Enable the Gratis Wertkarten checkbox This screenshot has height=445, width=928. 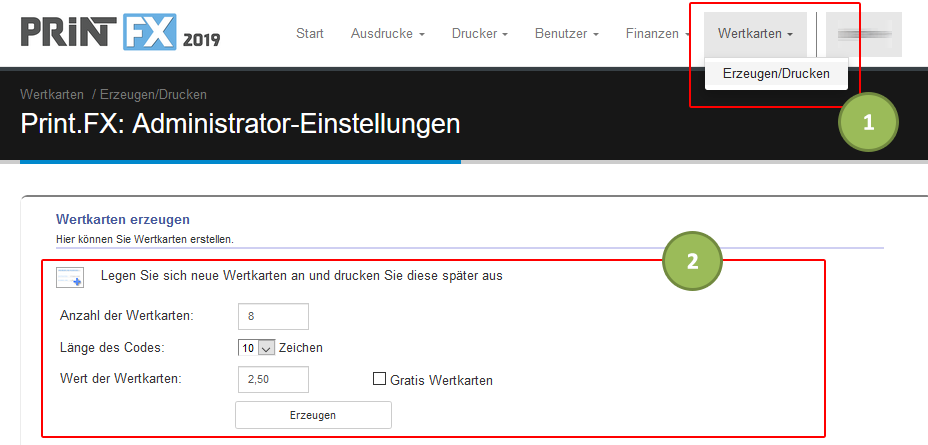point(379,379)
